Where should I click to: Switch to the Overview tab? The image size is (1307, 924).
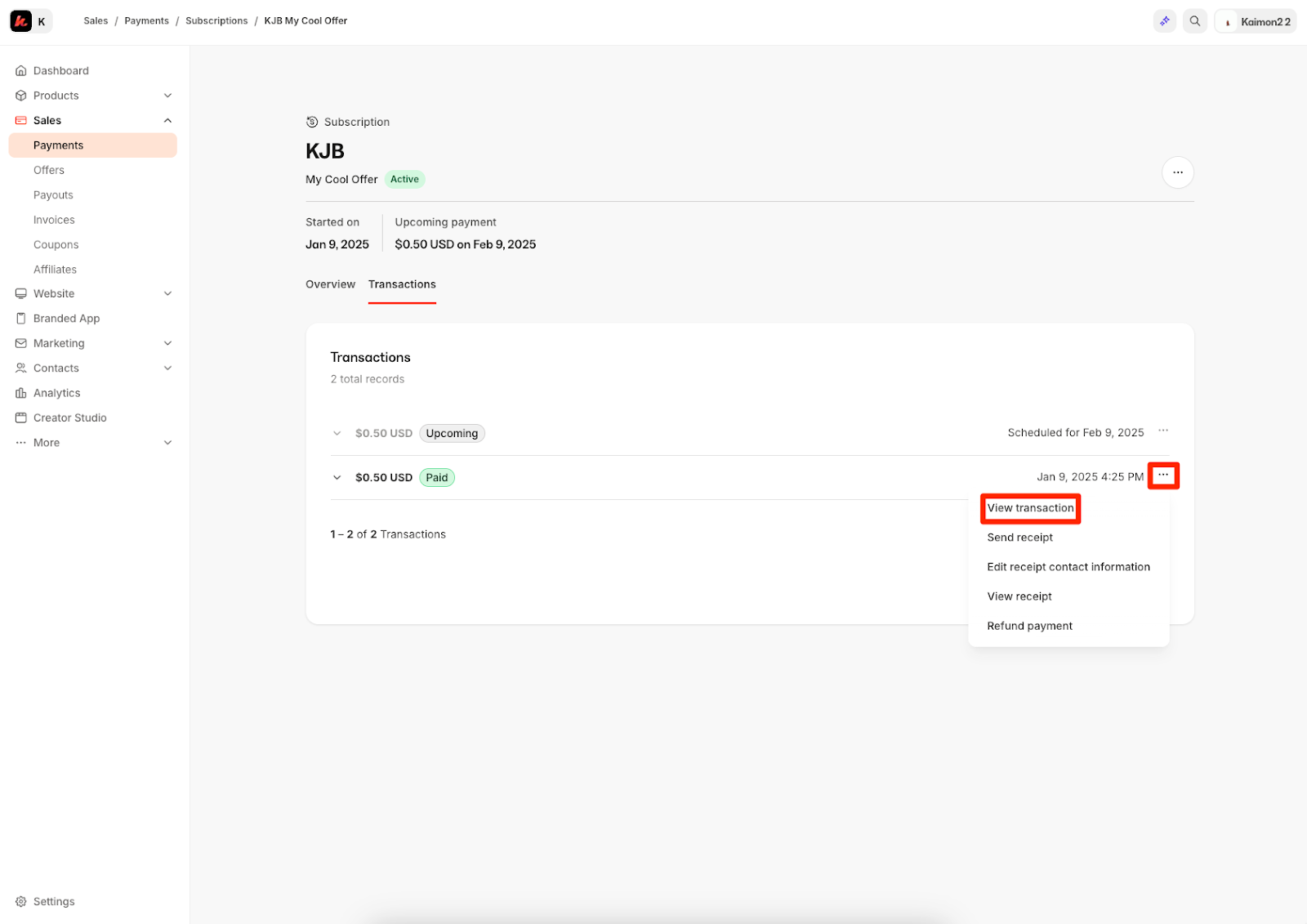pyautogui.click(x=330, y=284)
